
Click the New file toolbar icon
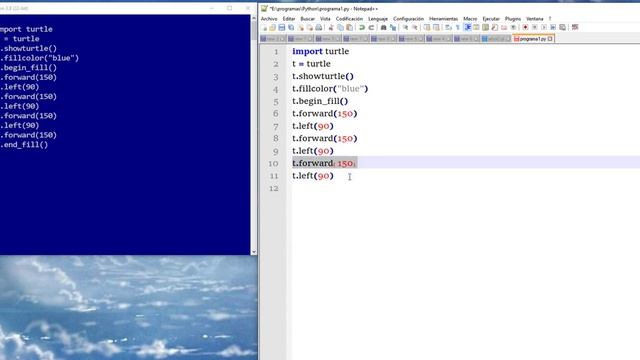tap(263, 27)
